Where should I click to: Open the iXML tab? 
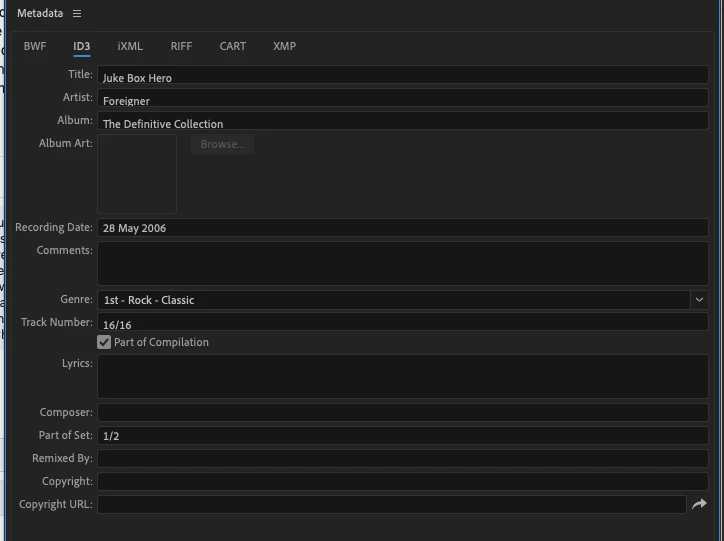pos(130,46)
